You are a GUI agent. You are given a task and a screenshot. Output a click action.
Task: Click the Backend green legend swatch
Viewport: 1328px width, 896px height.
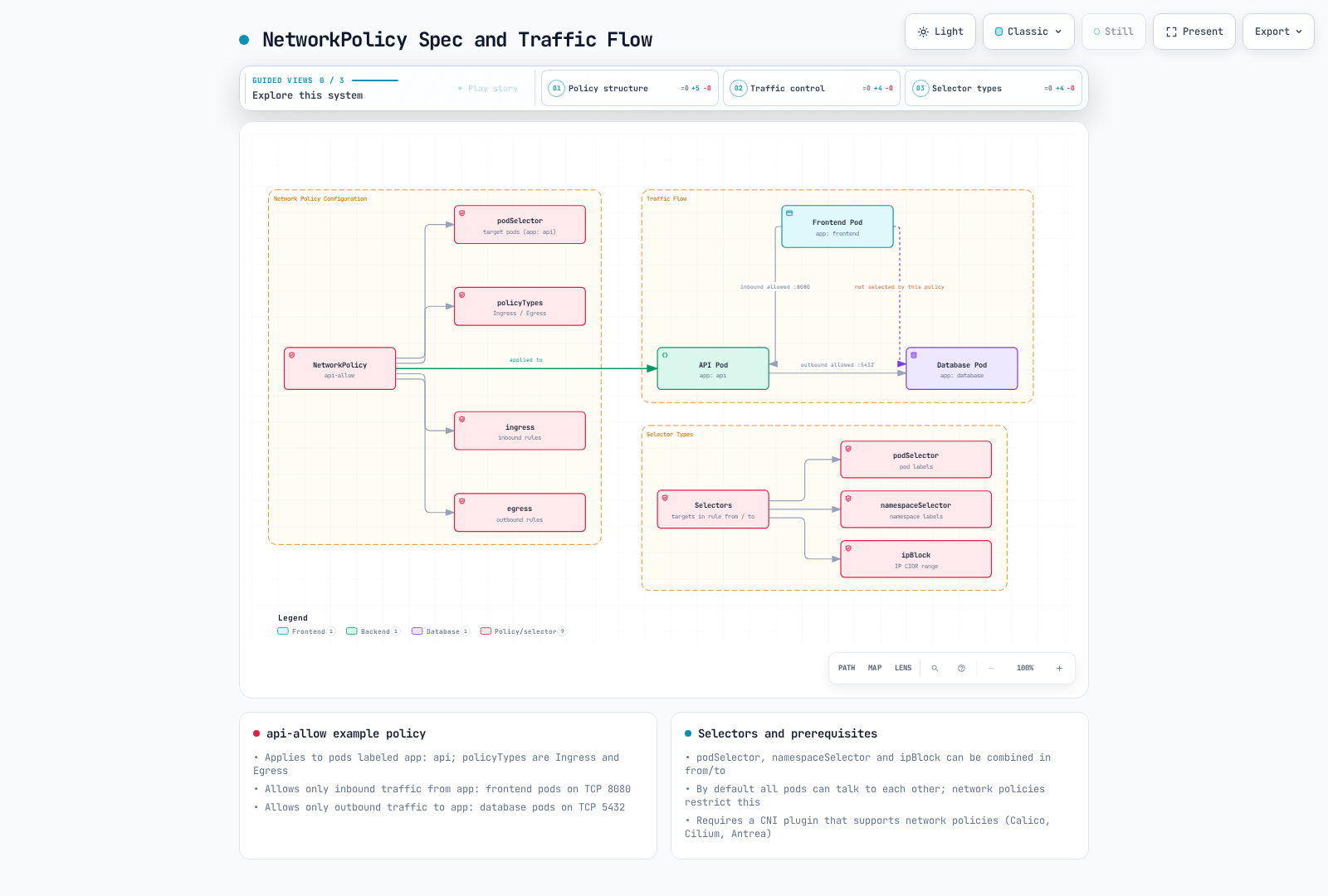point(352,631)
